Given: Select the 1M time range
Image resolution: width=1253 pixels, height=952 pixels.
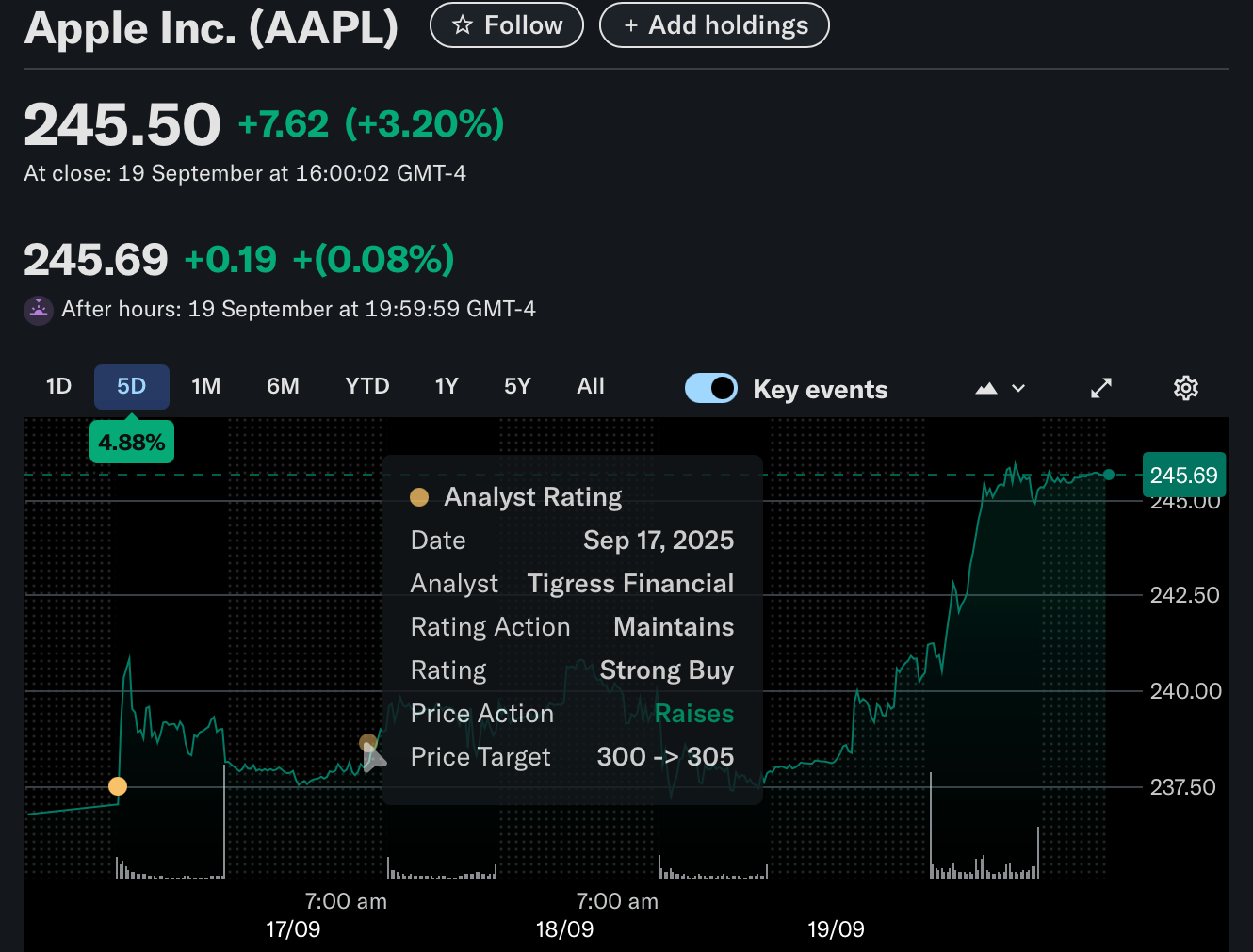Looking at the screenshot, I should click(205, 386).
